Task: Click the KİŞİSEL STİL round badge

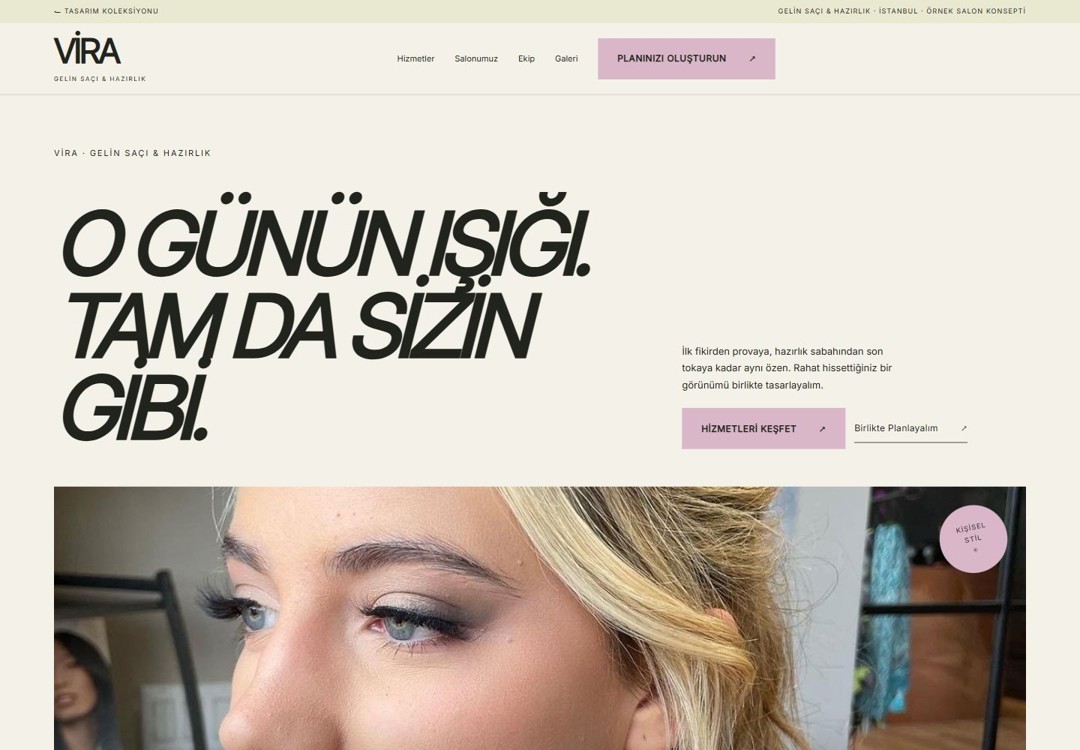Action: (973, 539)
